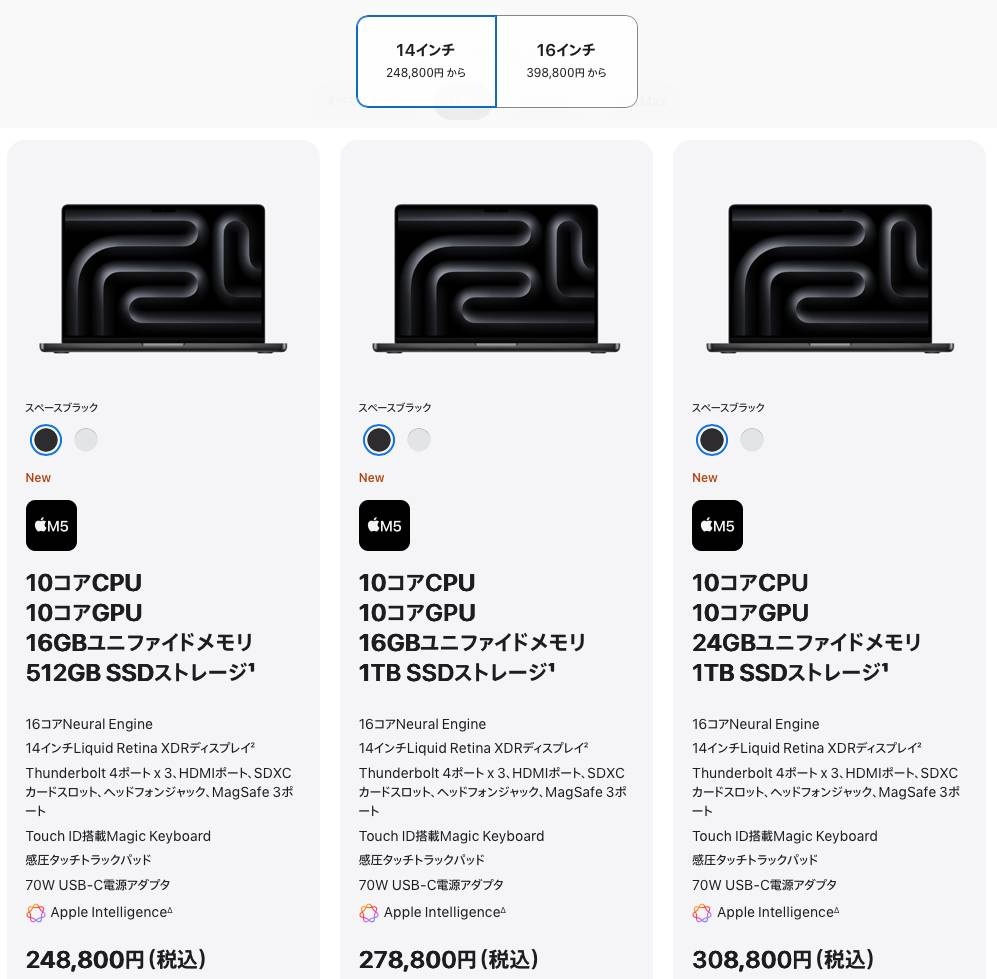The image size is (997, 979).
Task: Click M5 chip icon on 512GB model
Action: 52,525
